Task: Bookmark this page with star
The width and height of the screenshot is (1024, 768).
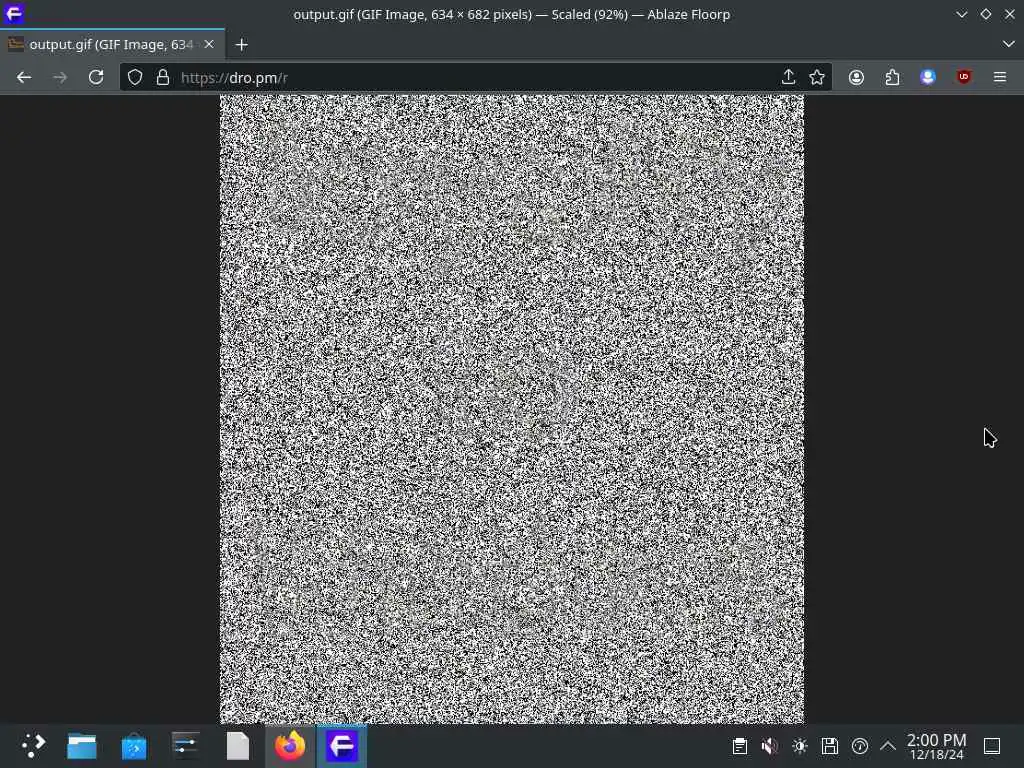Action: pos(817,78)
